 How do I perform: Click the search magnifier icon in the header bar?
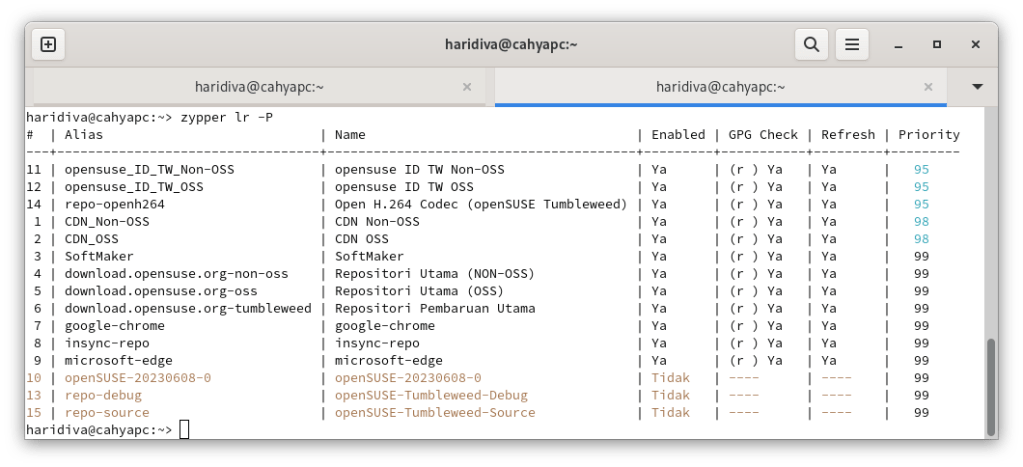pyautogui.click(x=810, y=44)
